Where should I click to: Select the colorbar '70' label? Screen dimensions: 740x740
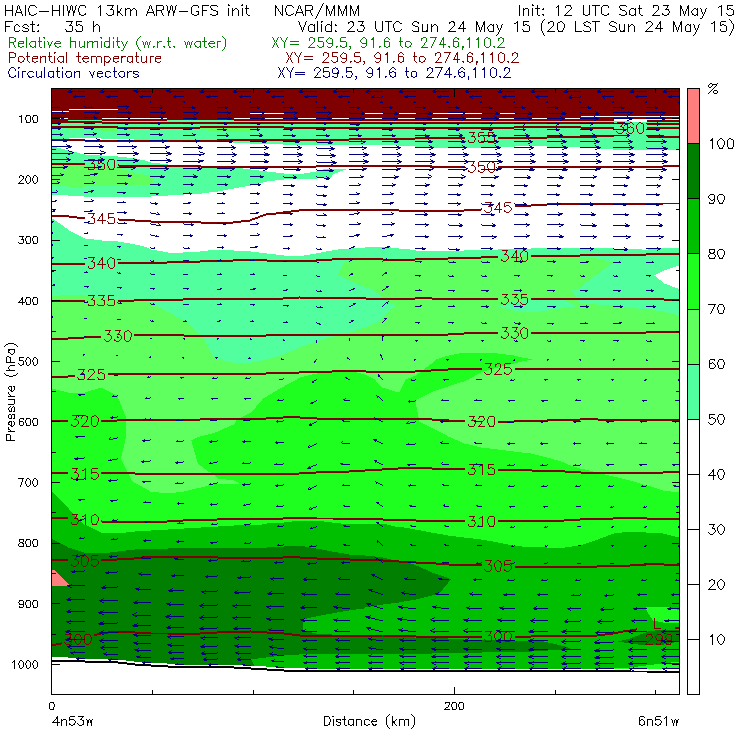(716, 309)
